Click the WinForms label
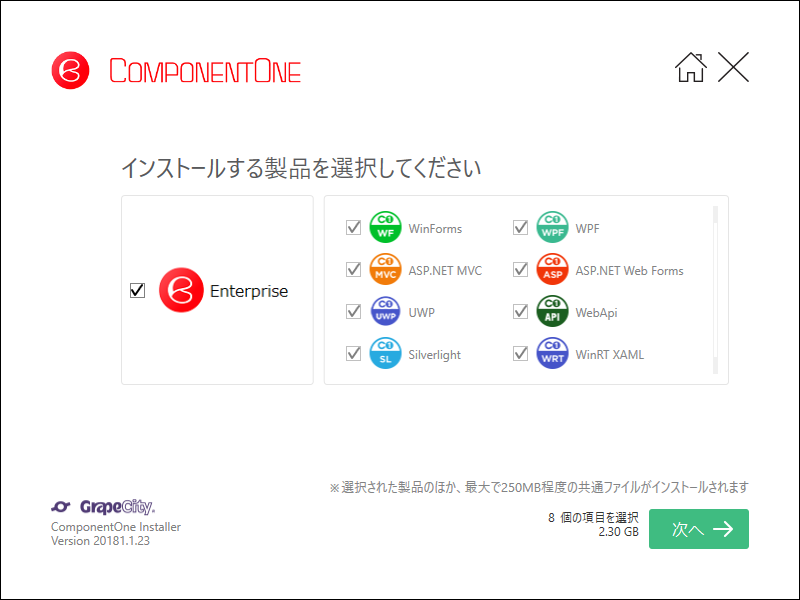The height and width of the screenshot is (600, 800). pos(435,229)
